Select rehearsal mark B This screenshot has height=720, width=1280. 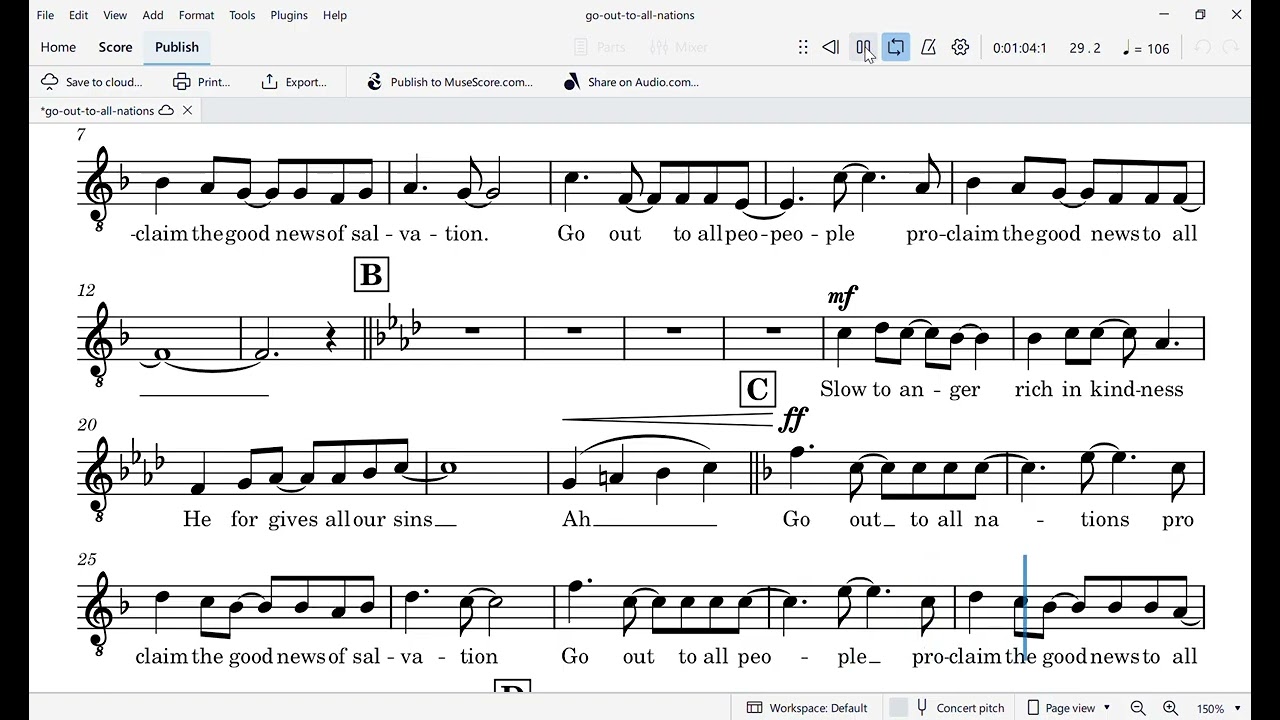[371, 275]
